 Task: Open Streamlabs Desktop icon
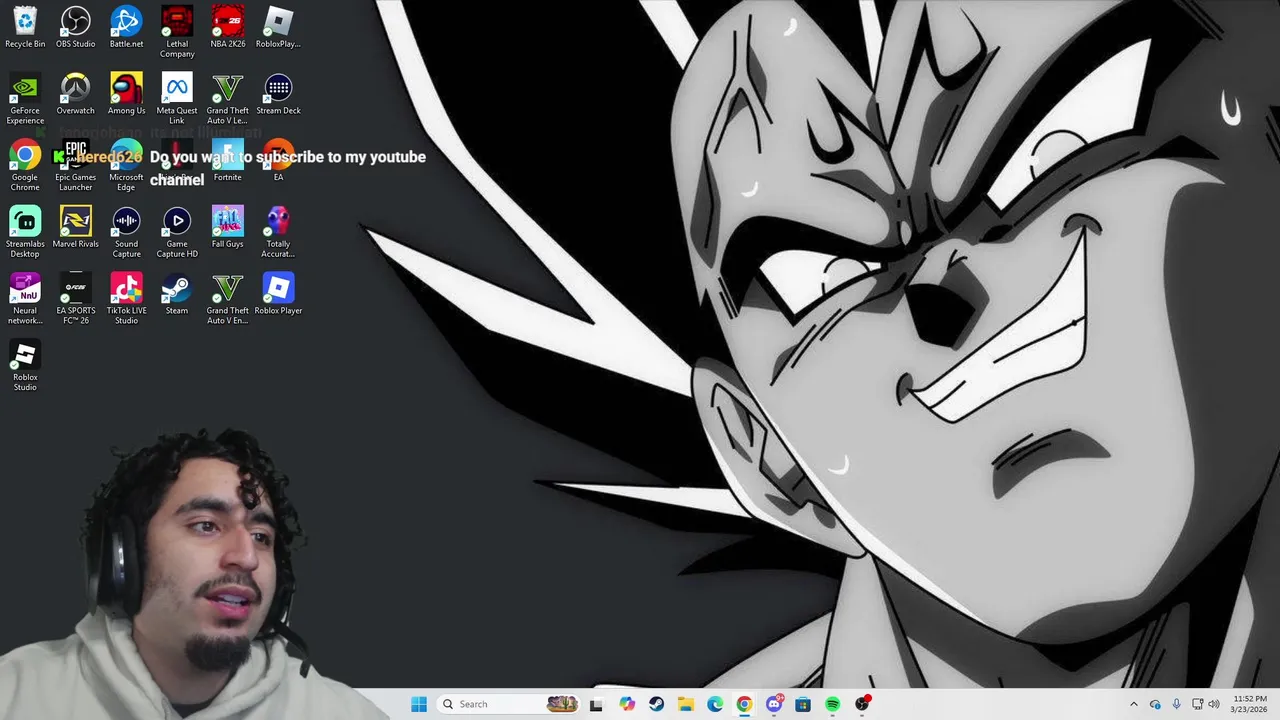(25, 232)
